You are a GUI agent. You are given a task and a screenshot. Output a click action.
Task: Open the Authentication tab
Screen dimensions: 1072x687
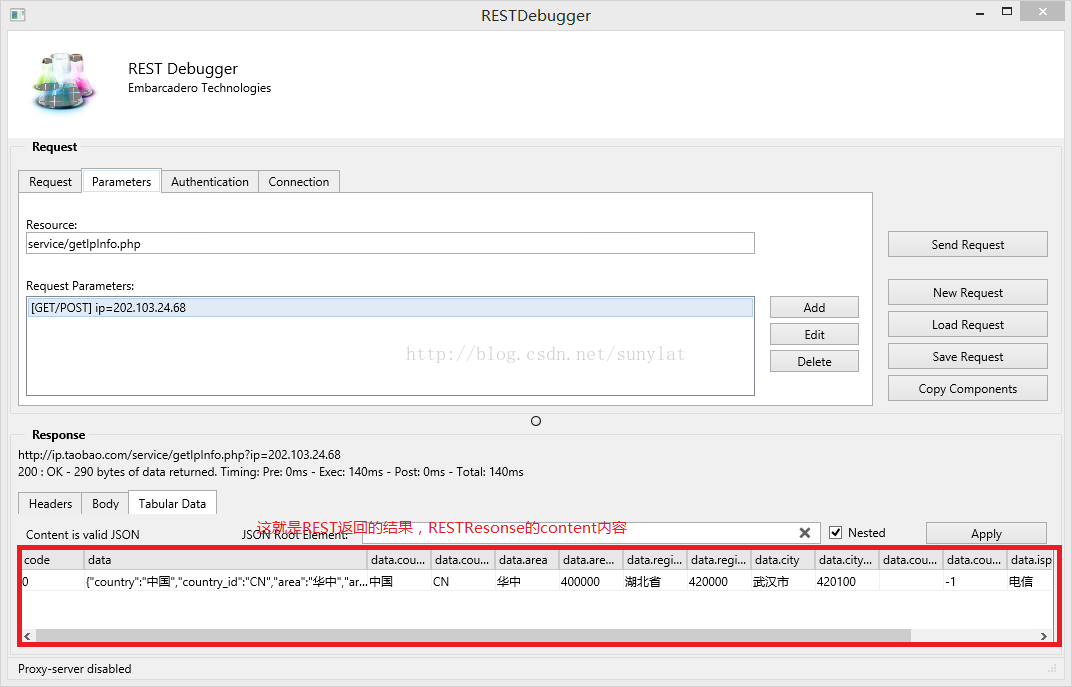(210, 182)
